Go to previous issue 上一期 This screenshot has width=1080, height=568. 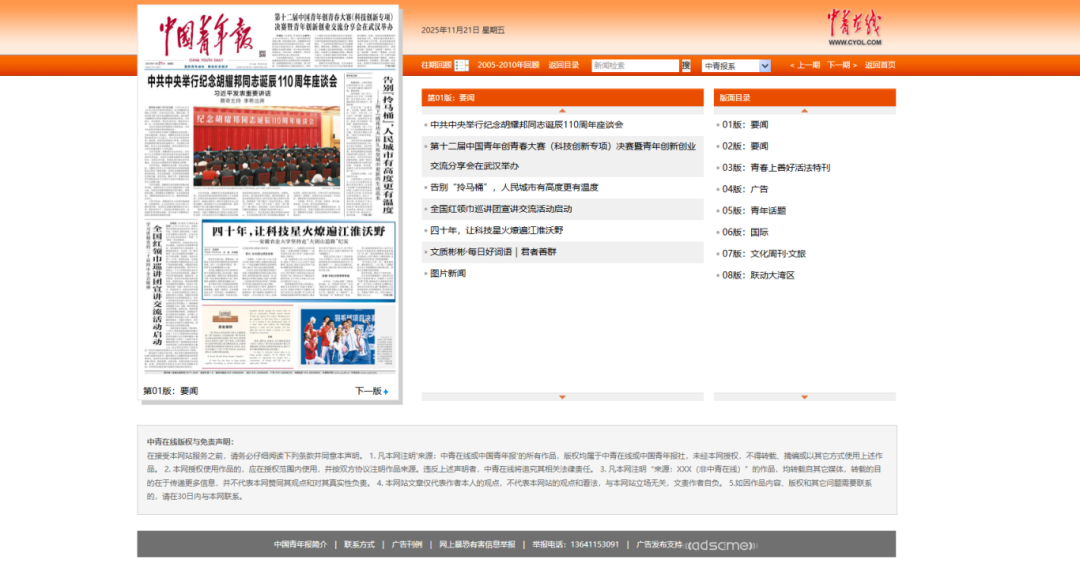click(x=804, y=65)
